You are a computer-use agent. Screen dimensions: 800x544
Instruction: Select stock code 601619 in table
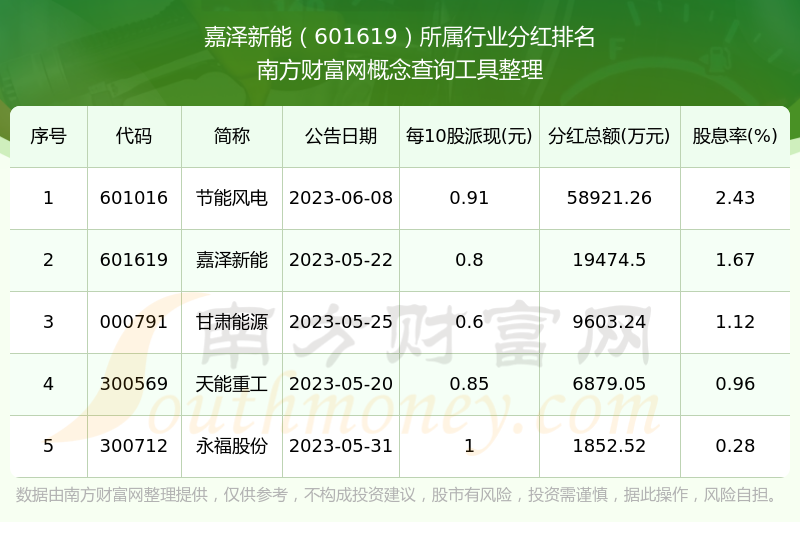point(134,260)
